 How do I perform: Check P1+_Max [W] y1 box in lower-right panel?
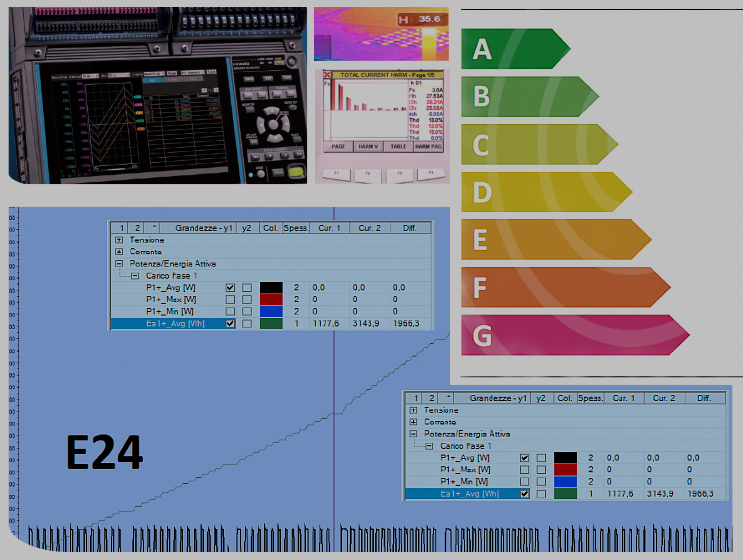tap(525, 470)
